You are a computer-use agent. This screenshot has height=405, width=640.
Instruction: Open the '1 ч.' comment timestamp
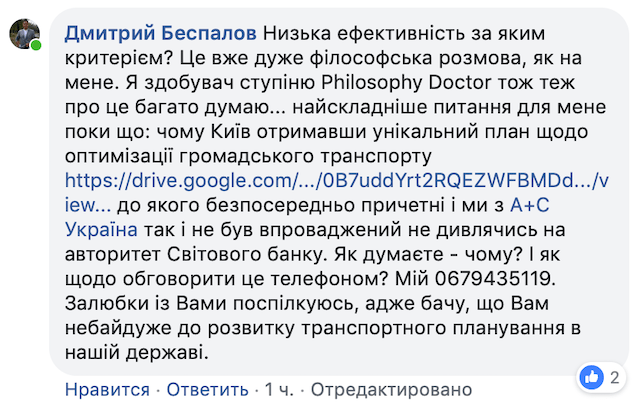click(281, 388)
